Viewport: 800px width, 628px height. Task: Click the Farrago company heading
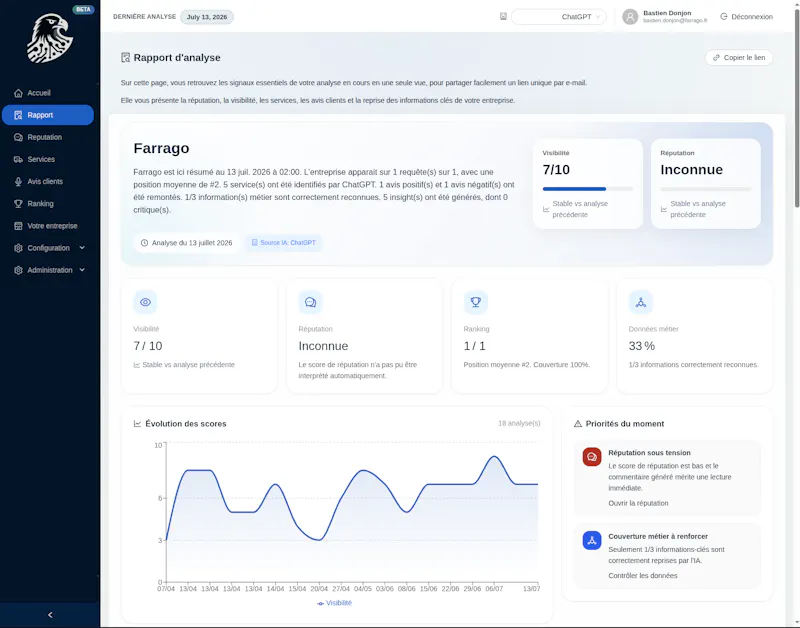click(x=161, y=148)
